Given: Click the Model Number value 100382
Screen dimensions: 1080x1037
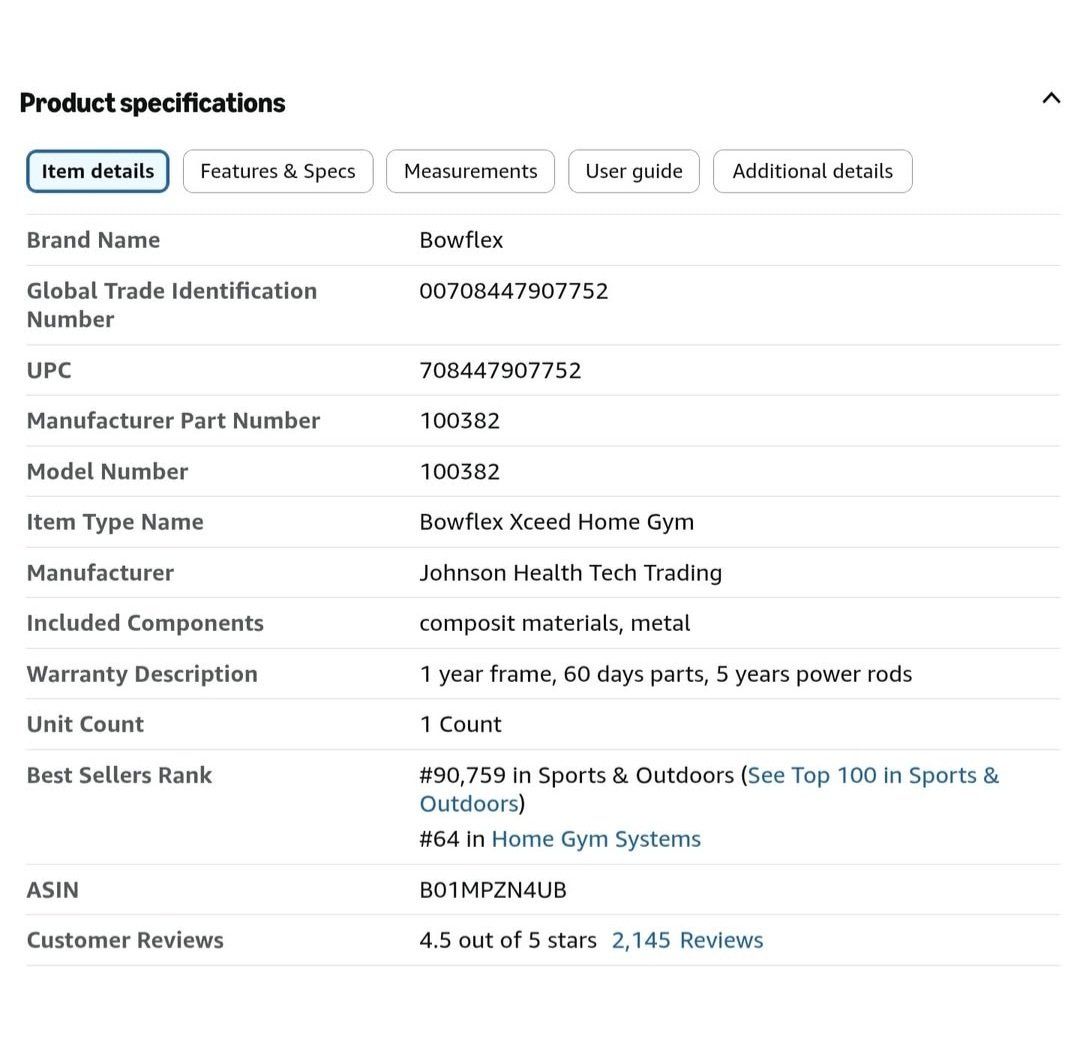Looking at the screenshot, I should (x=459, y=472).
